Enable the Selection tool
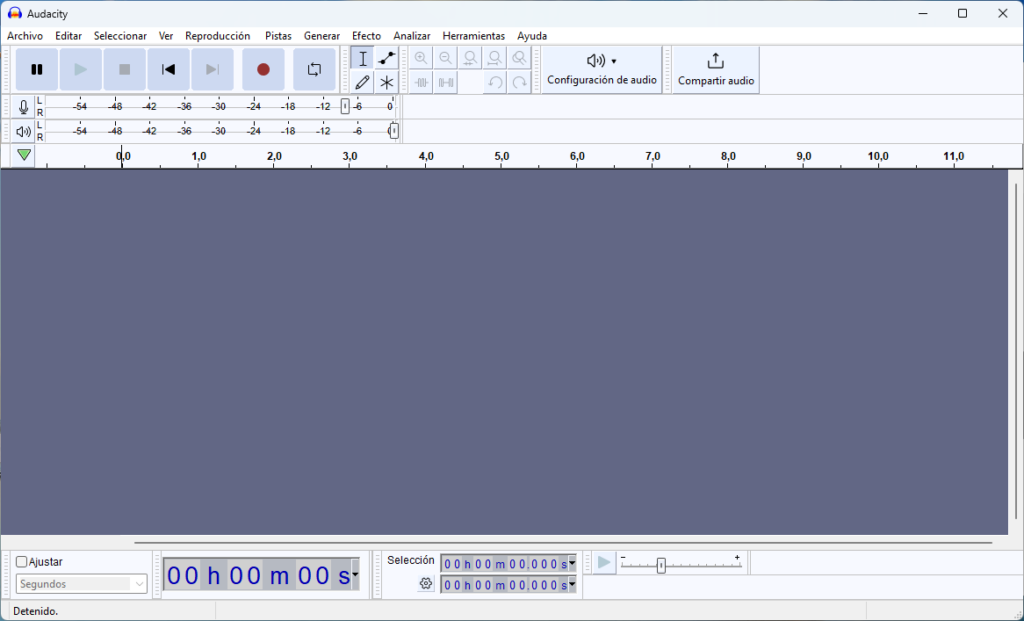This screenshot has width=1024, height=621. (362, 58)
